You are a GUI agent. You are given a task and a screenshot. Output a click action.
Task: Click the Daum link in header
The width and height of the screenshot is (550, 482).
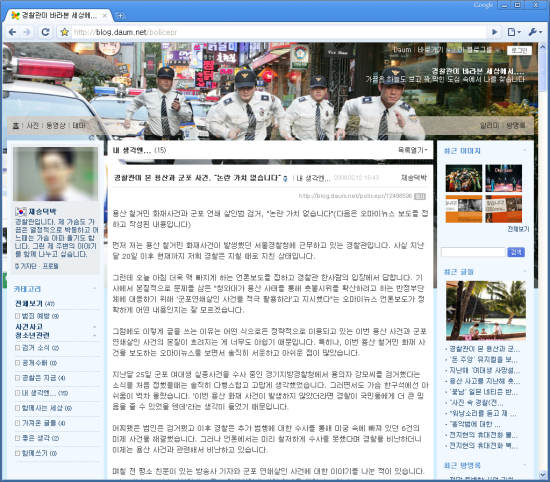(402, 50)
